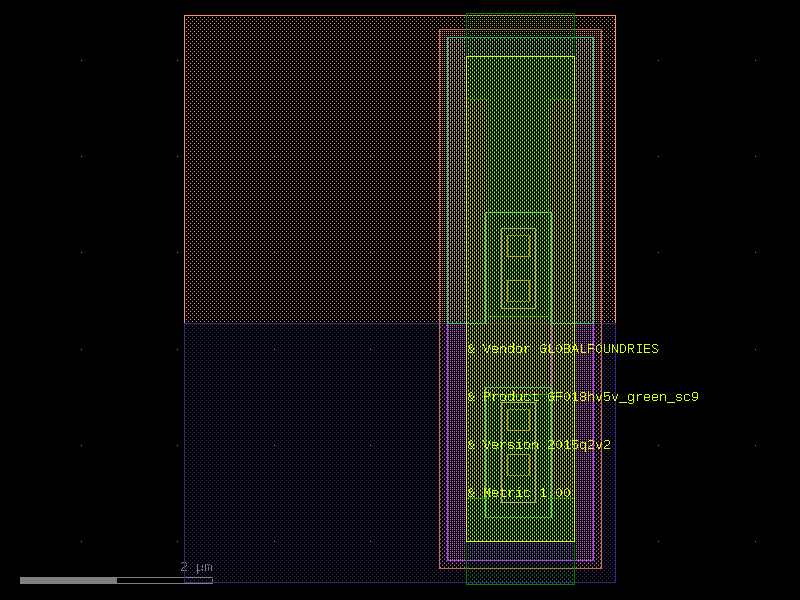
Task: Select the topmost contact square in upper pair
Action: click(x=518, y=246)
